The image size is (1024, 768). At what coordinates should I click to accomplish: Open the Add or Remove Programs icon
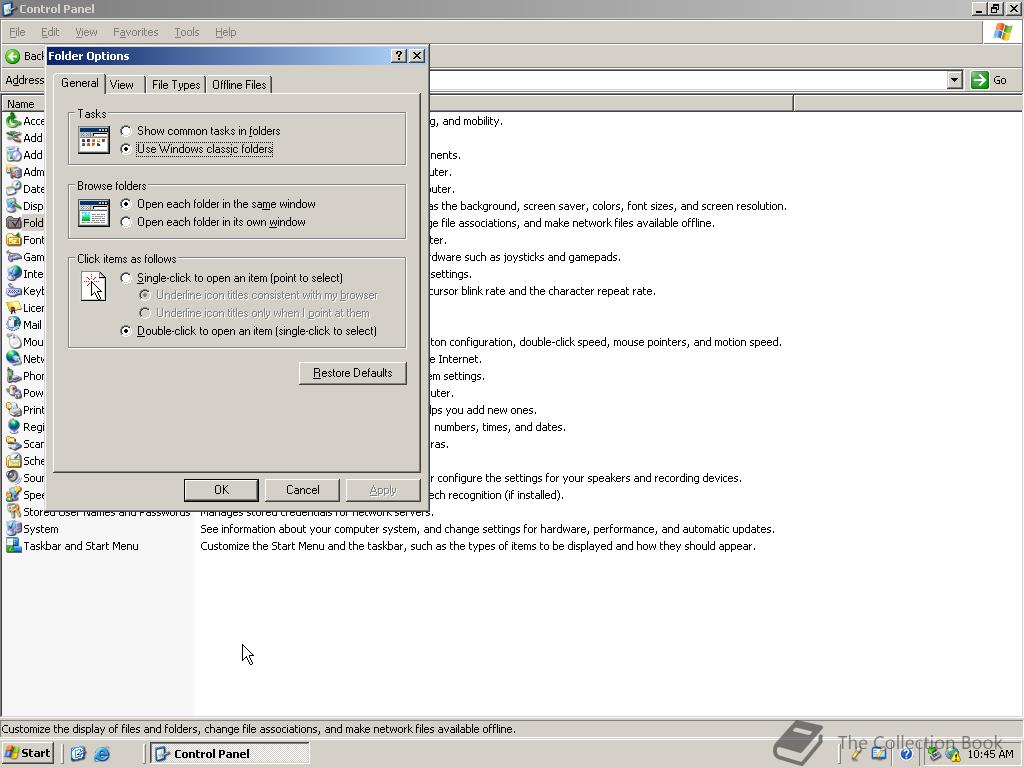pos(14,155)
